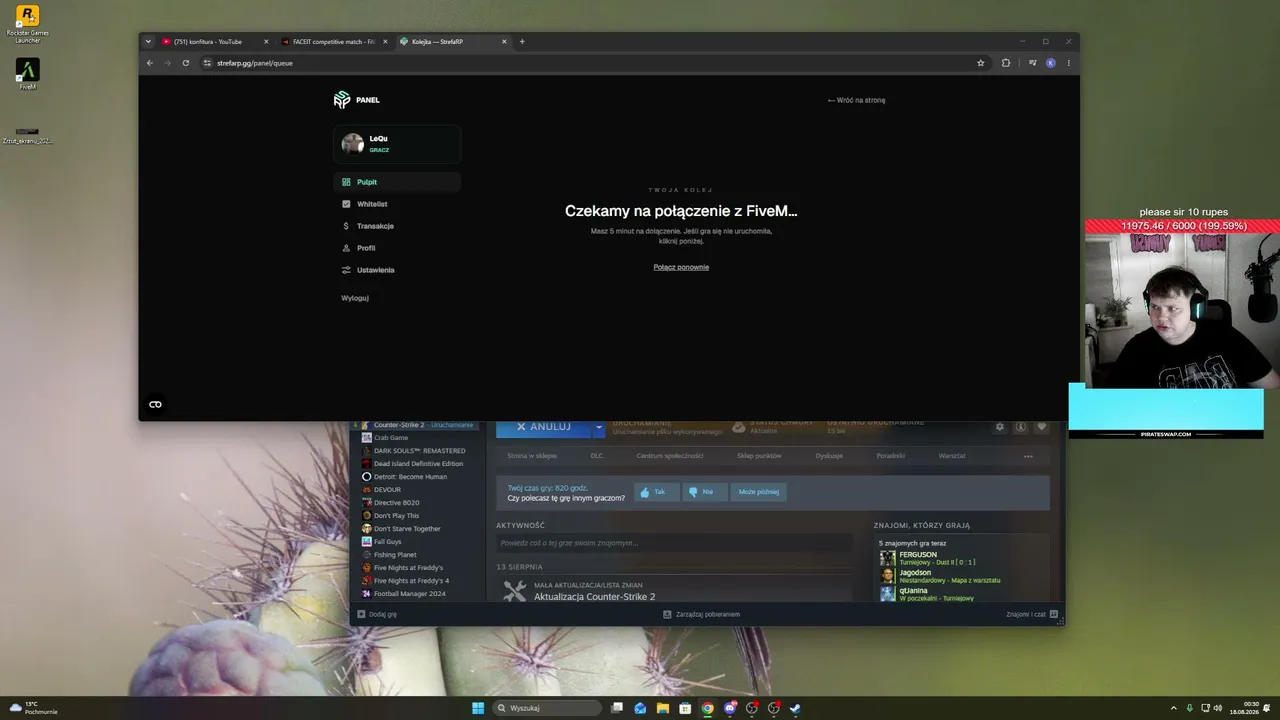This screenshot has height=720, width=1280.
Task: Click the 'Może później' button
Action: pyautogui.click(x=759, y=492)
